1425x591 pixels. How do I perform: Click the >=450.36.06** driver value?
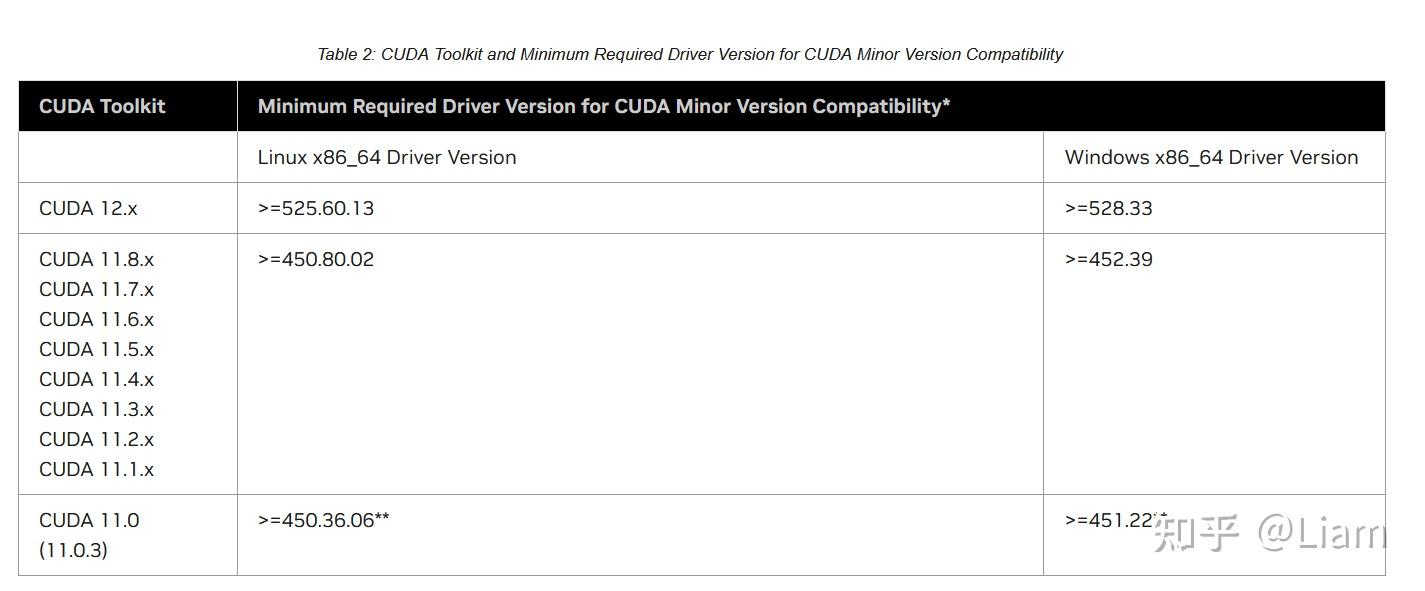click(x=323, y=520)
